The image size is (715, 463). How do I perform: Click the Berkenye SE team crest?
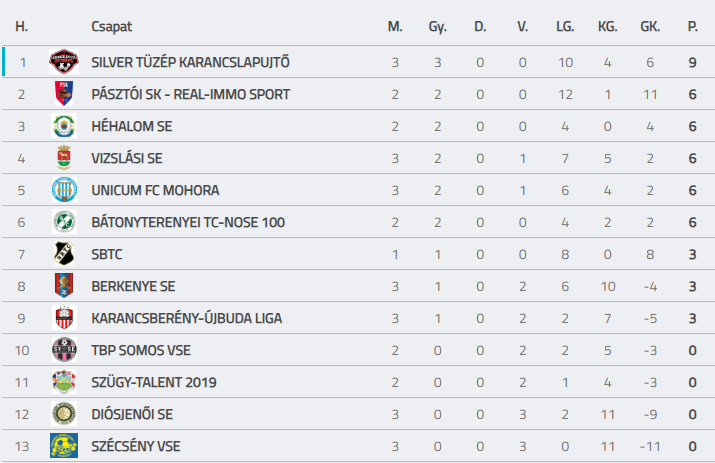pos(64,286)
